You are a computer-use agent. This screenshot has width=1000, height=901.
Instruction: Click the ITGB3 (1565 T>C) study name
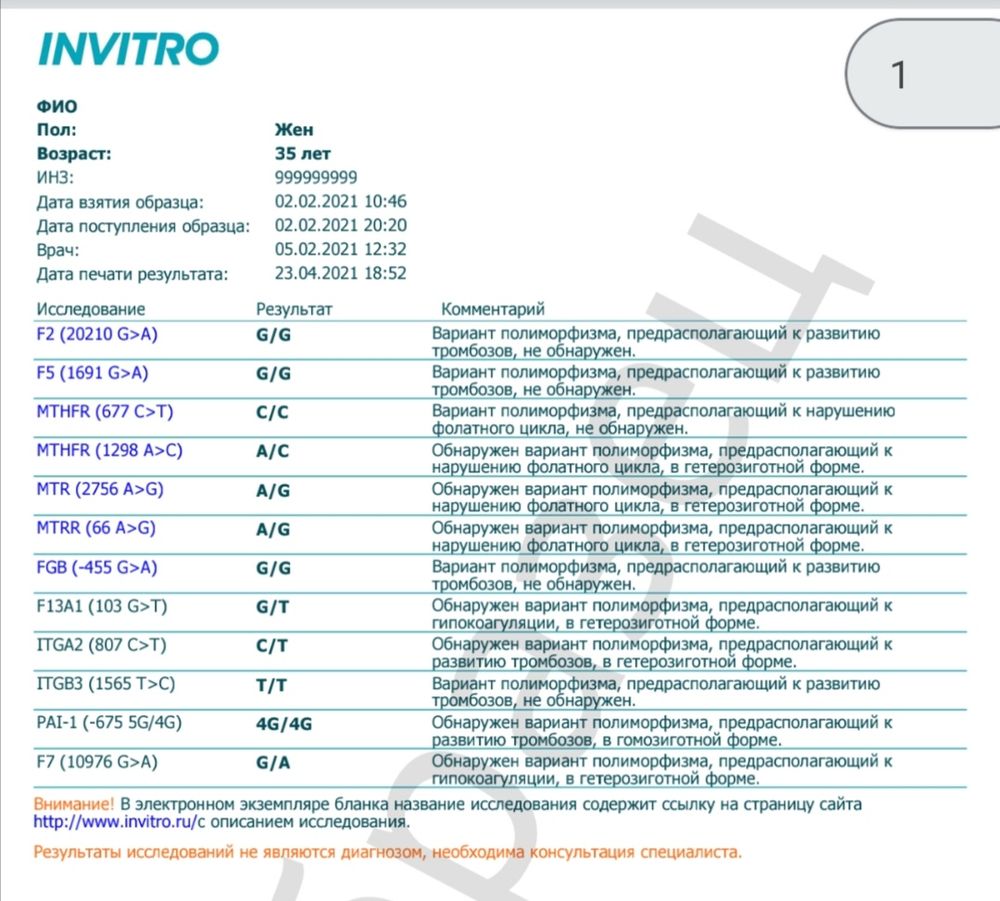coord(105,684)
